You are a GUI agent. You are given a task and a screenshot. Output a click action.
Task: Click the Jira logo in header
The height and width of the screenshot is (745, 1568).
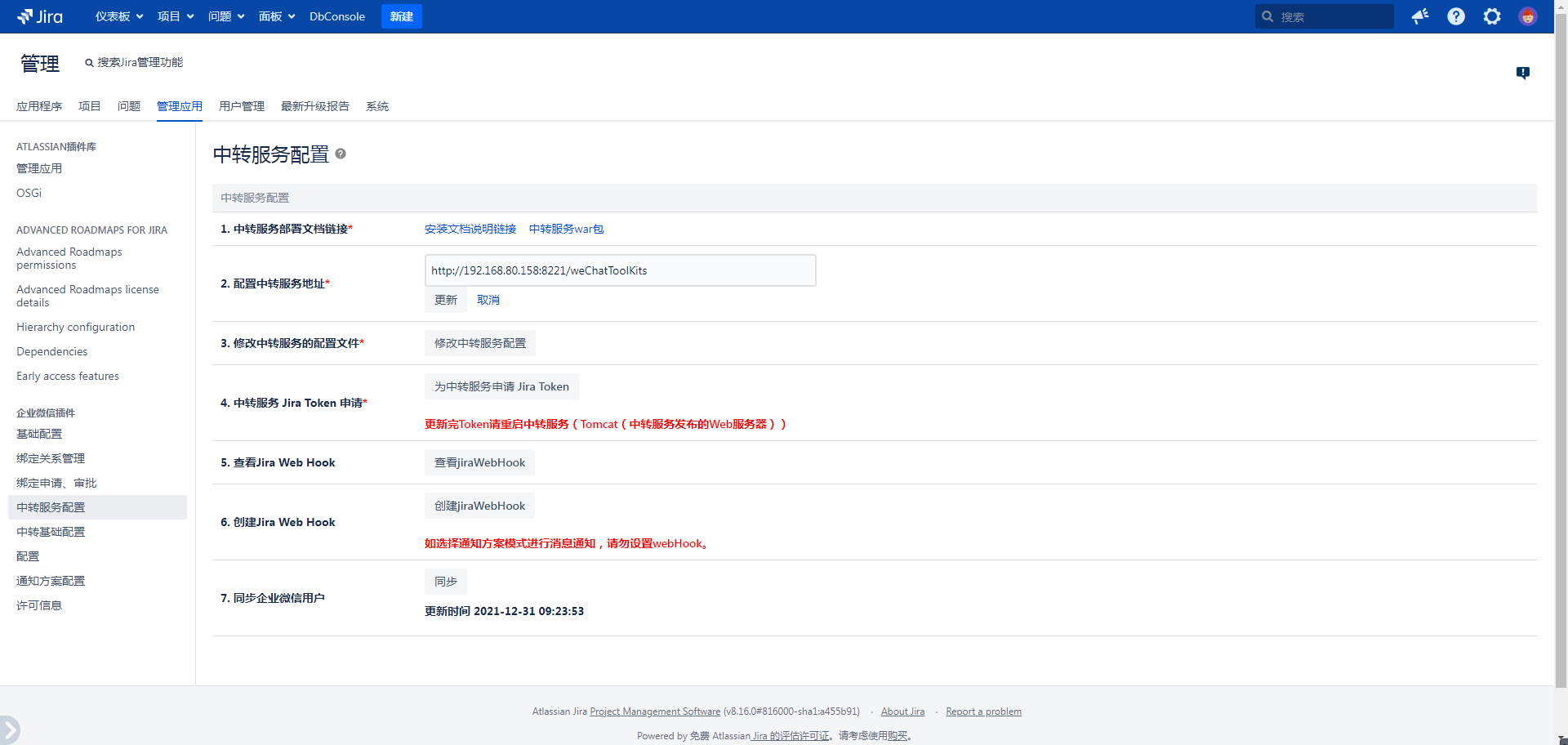click(x=40, y=16)
